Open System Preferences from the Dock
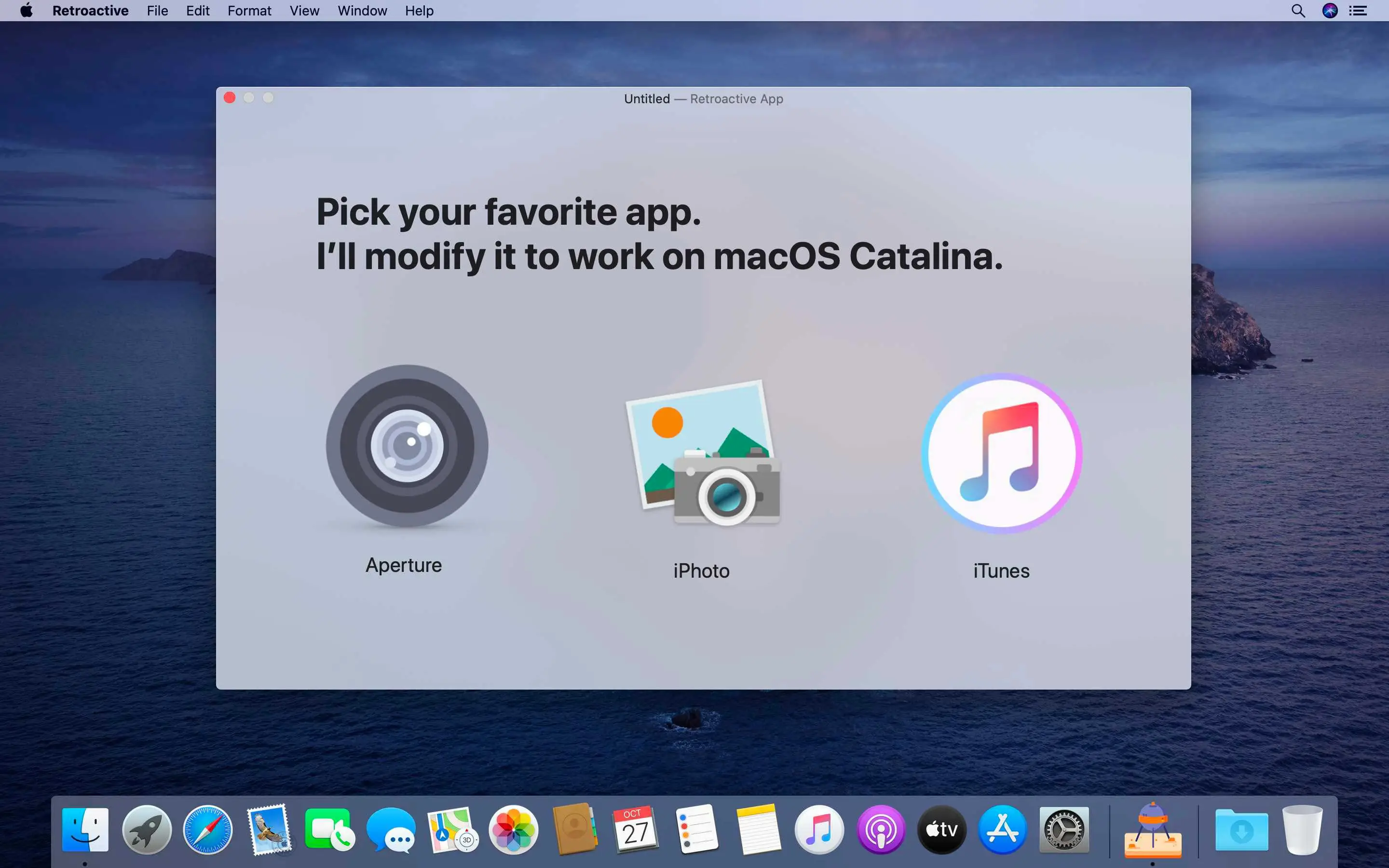This screenshot has height=868, width=1389. [1065, 829]
